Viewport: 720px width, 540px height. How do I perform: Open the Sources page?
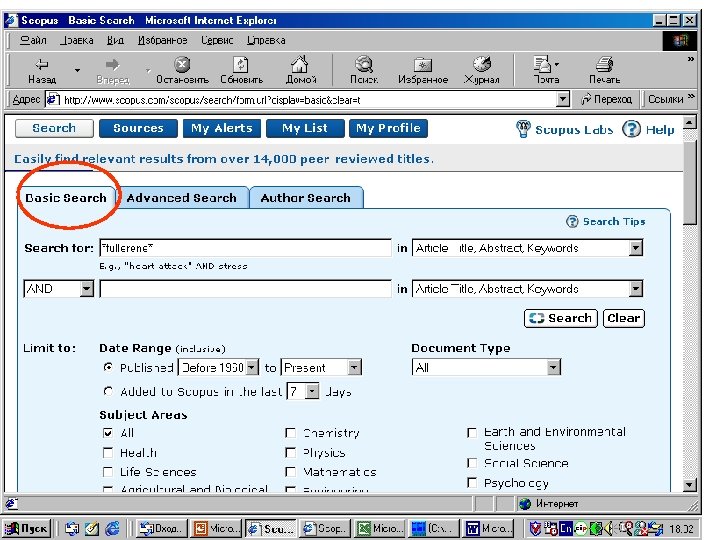coord(138,128)
